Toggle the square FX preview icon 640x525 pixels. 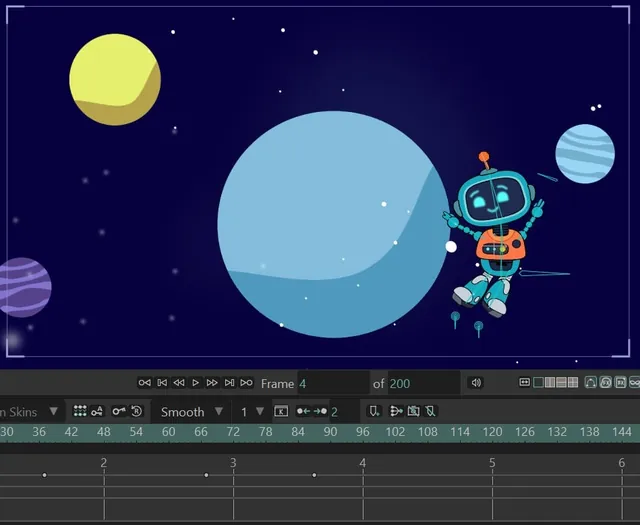click(620, 383)
